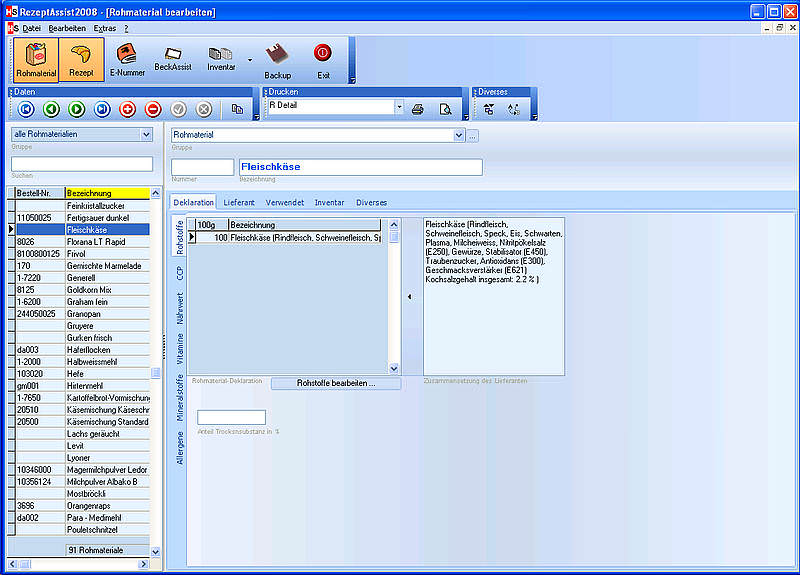Sort by Bestell-Nr. column header
Image resolution: width=800 pixels, height=575 pixels.
coord(40,193)
